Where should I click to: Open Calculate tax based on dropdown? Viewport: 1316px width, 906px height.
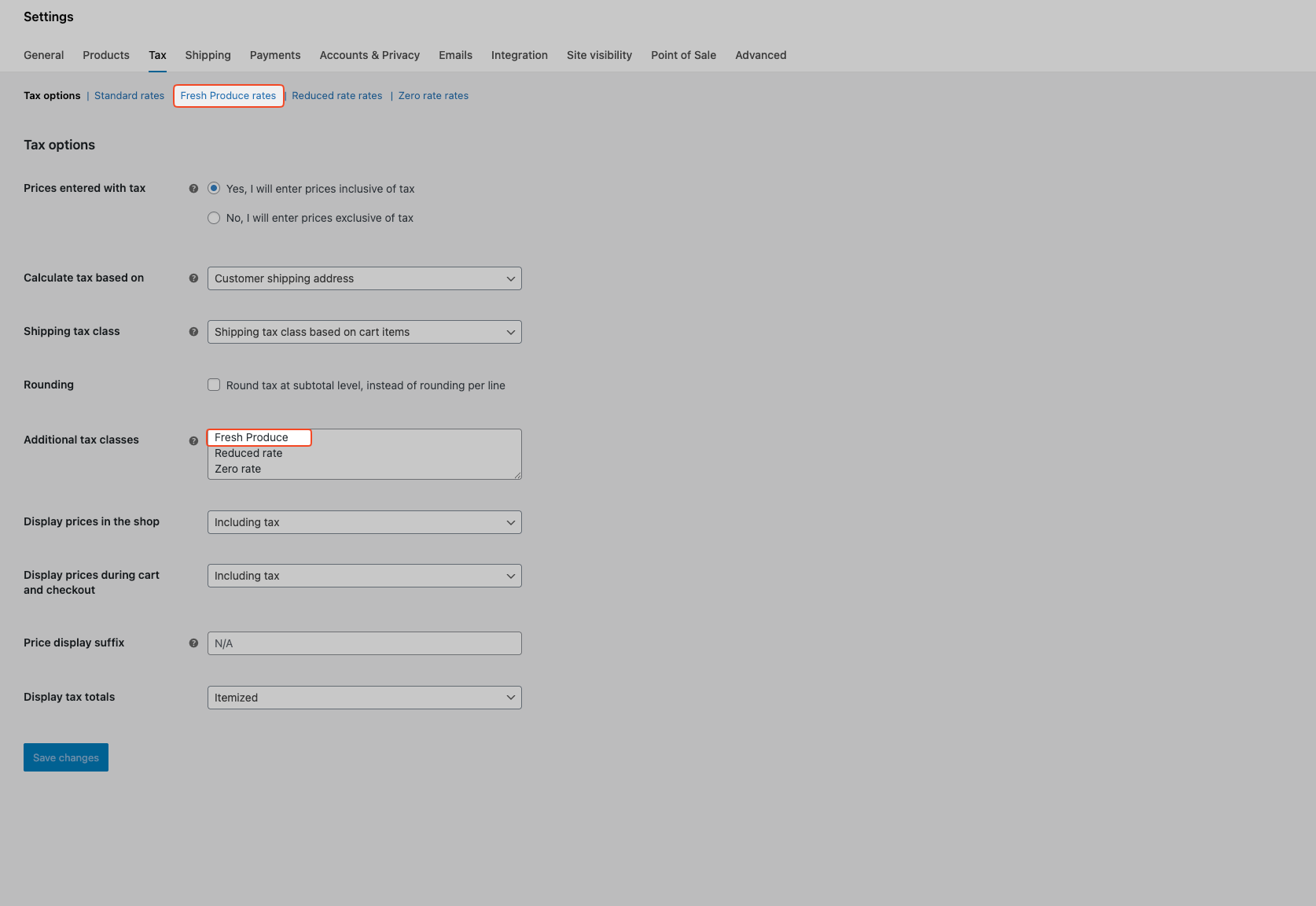pos(365,278)
